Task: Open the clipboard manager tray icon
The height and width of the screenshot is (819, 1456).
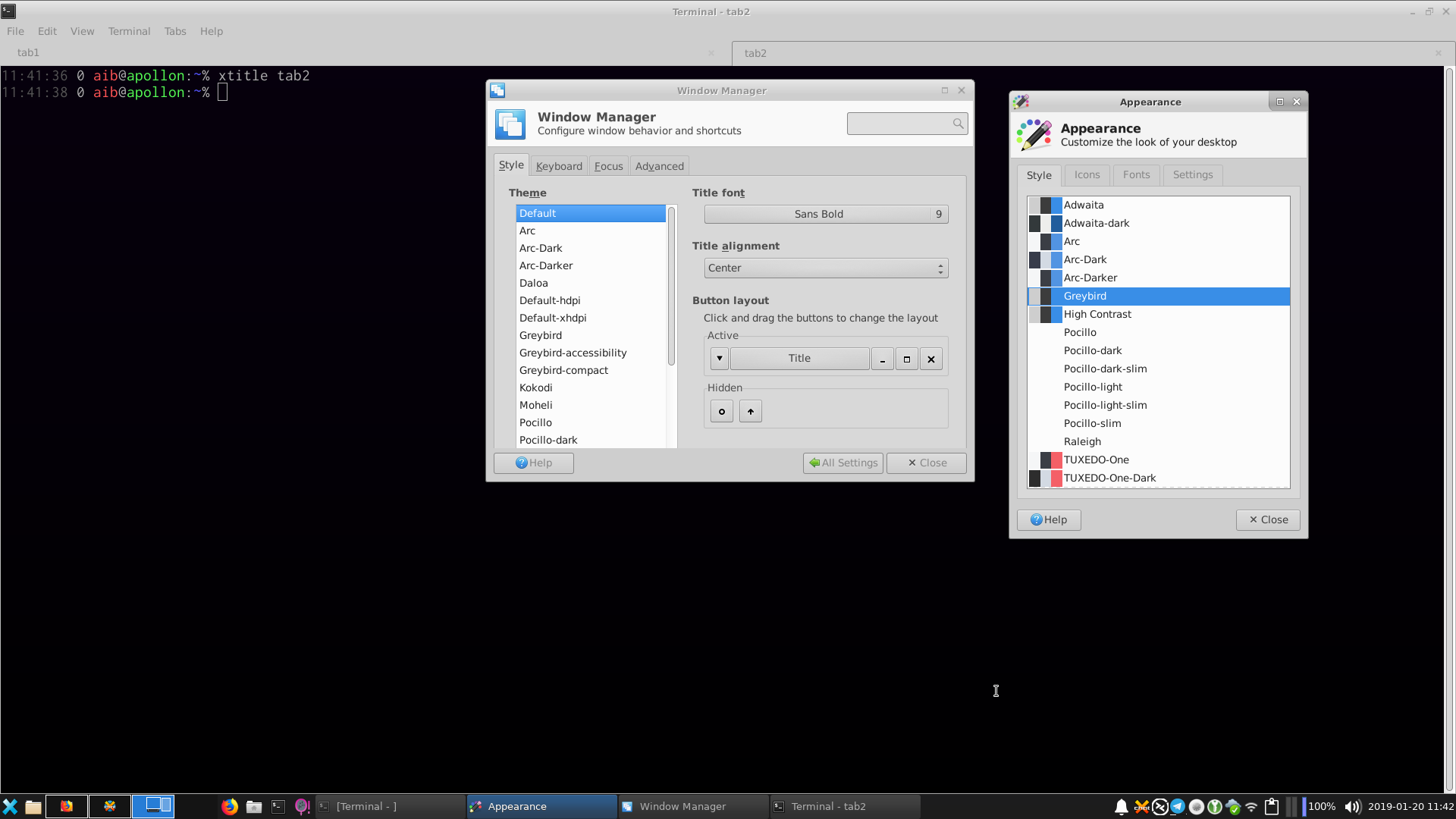Action: [x=1272, y=806]
